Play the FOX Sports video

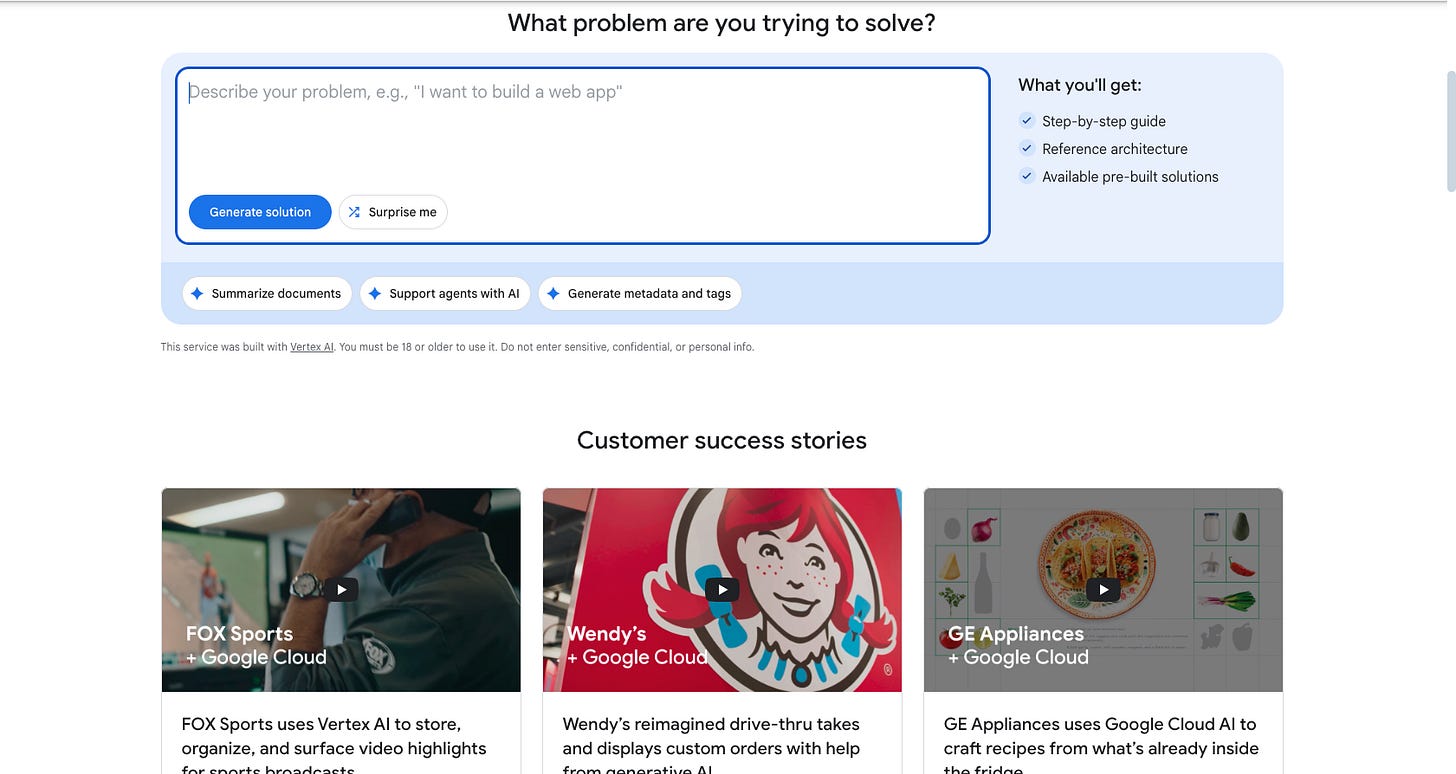coord(341,590)
